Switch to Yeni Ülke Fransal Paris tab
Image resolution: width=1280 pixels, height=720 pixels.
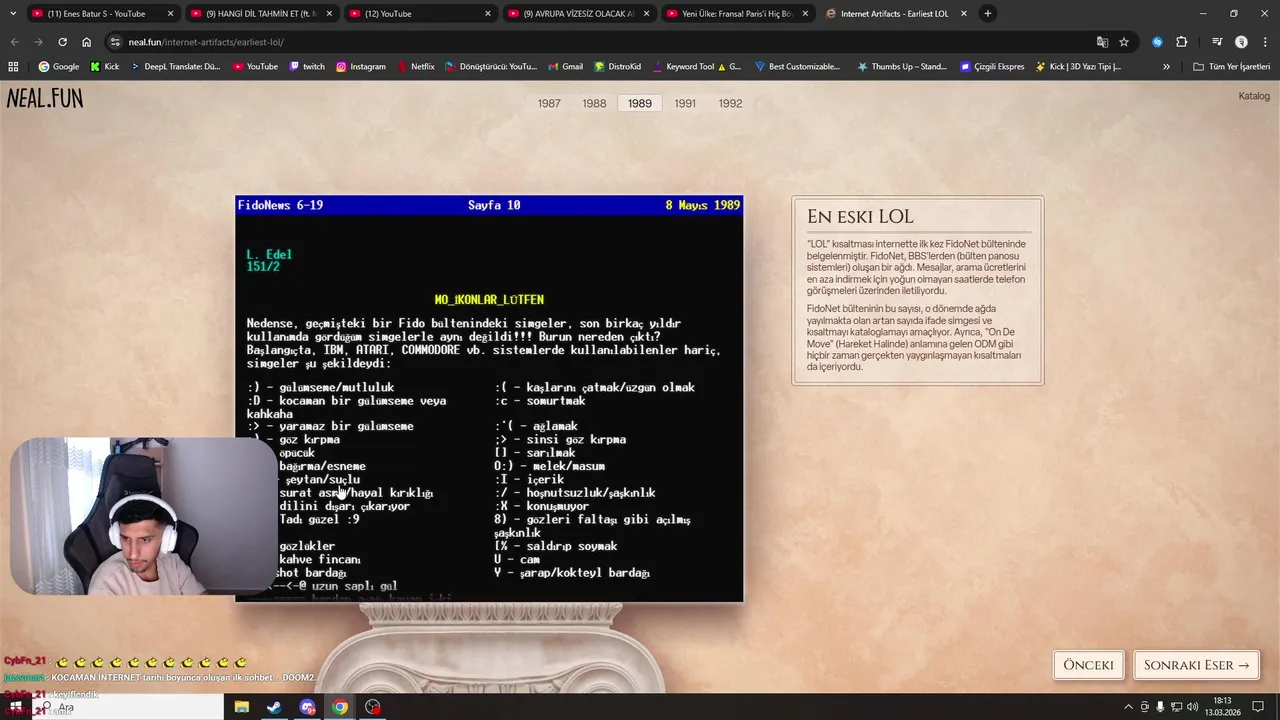point(736,14)
